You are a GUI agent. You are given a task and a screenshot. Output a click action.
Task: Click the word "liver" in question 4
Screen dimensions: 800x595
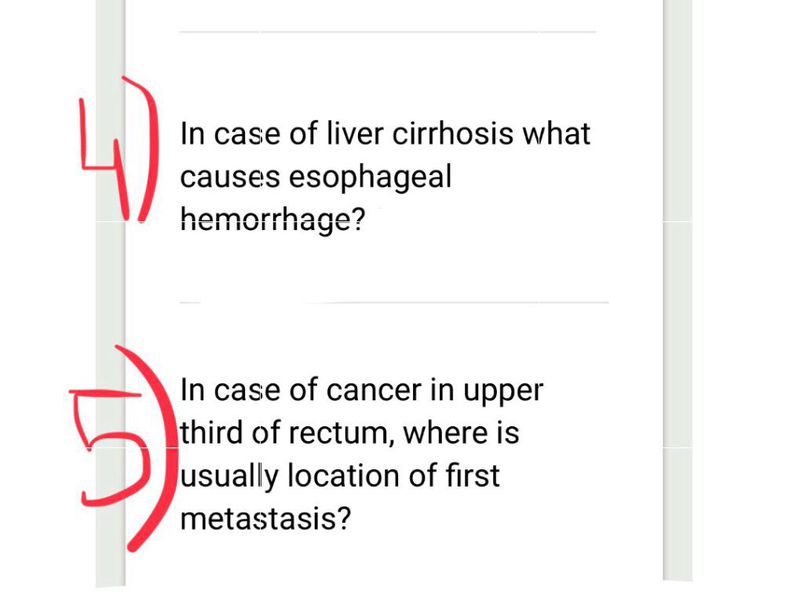pyautogui.click(x=357, y=134)
